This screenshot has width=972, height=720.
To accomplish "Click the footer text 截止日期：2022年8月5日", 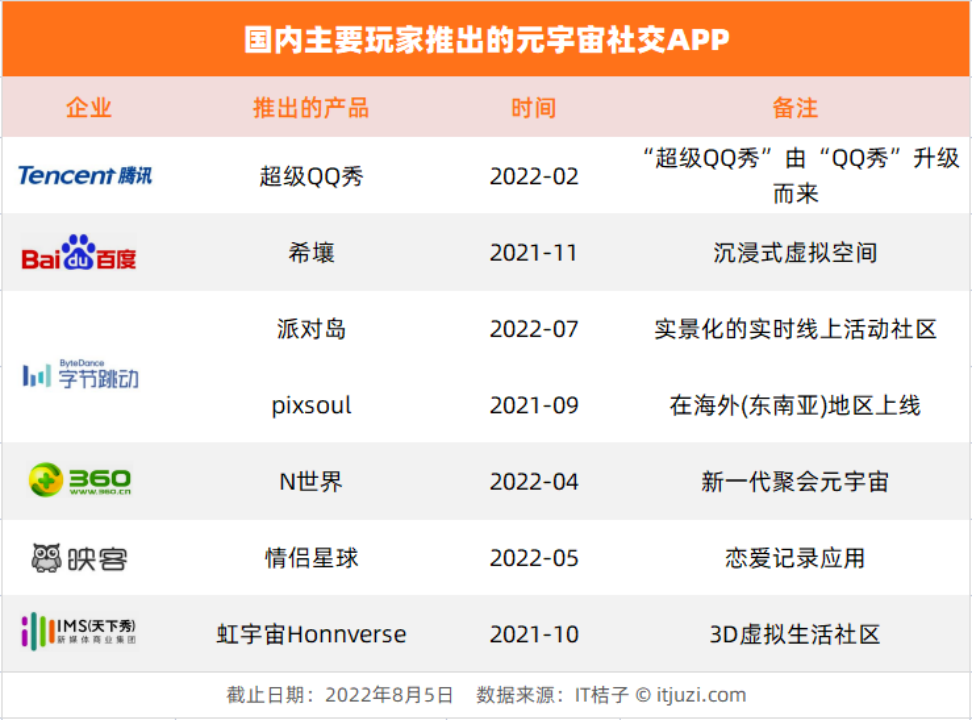I will (340, 695).
